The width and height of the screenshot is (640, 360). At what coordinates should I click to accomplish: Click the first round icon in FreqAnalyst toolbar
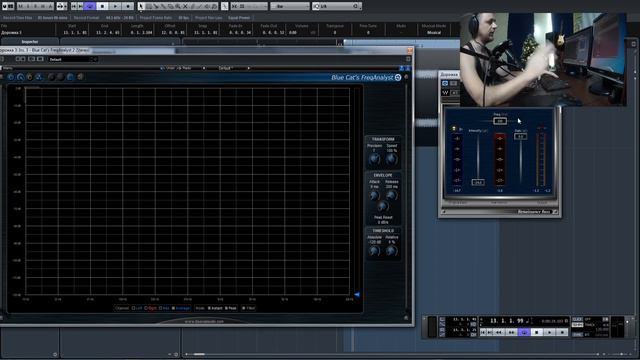pyautogui.click(x=11, y=77)
